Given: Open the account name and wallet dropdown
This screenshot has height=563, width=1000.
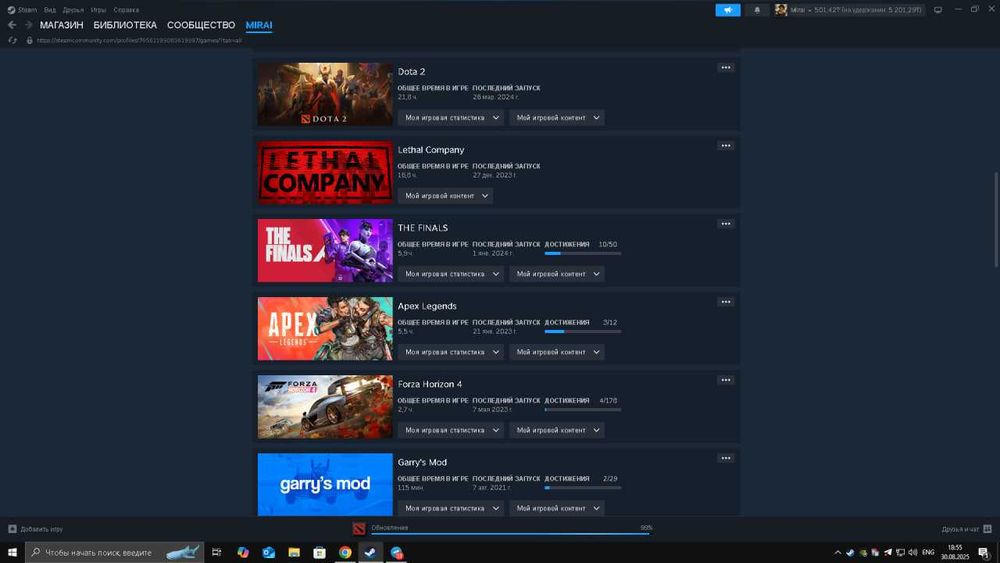Looking at the screenshot, I should [856, 10].
